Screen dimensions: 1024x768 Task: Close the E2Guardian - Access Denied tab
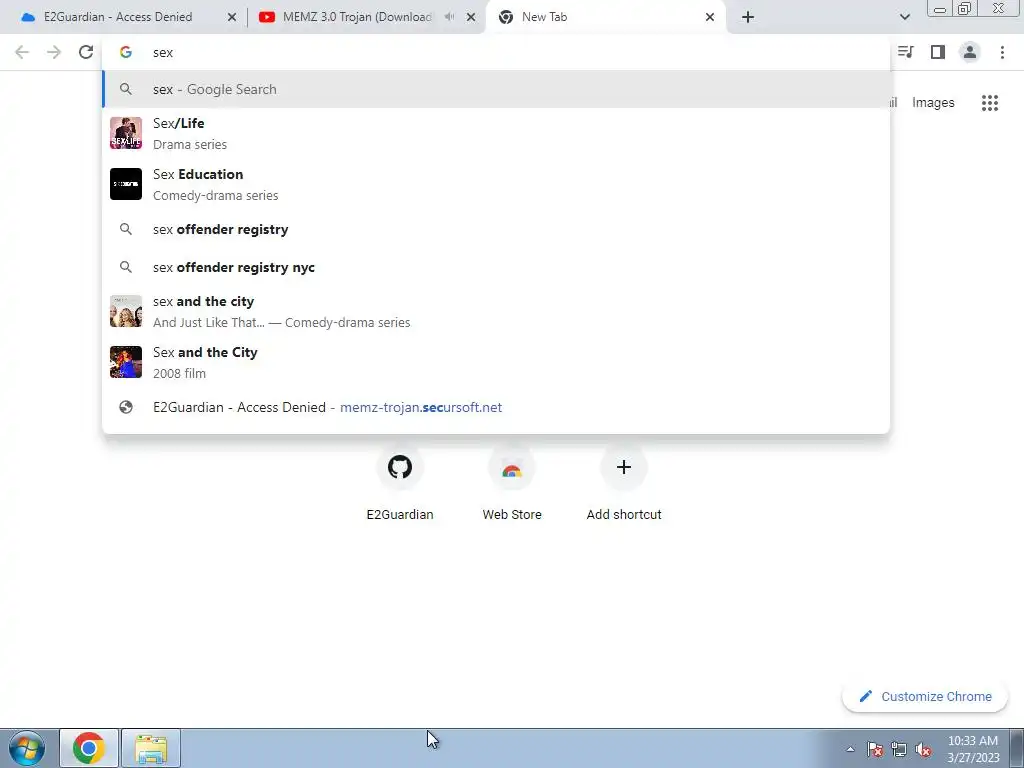point(231,17)
